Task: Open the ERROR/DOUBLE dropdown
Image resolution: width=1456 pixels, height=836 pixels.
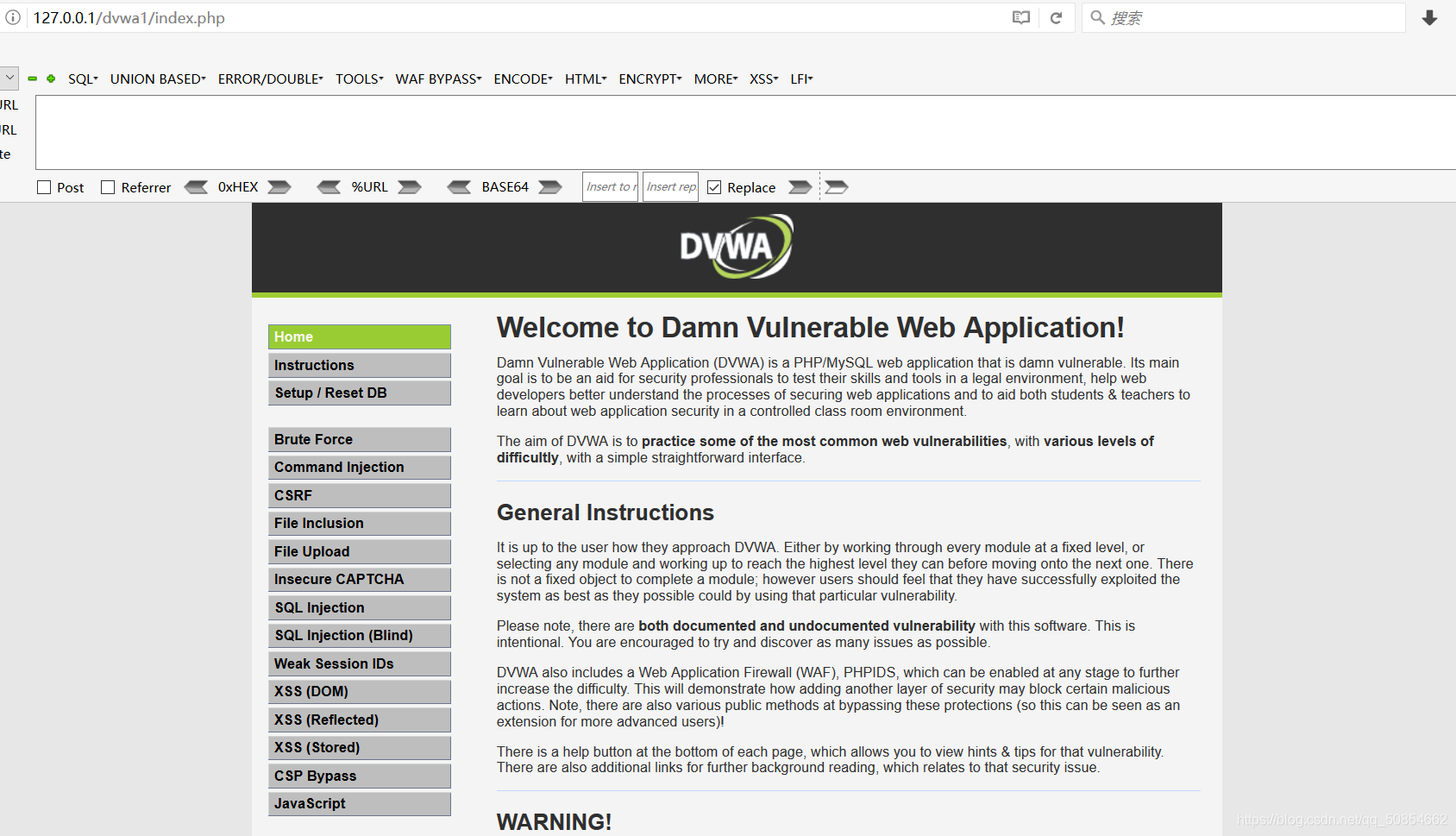Action: click(x=271, y=79)
